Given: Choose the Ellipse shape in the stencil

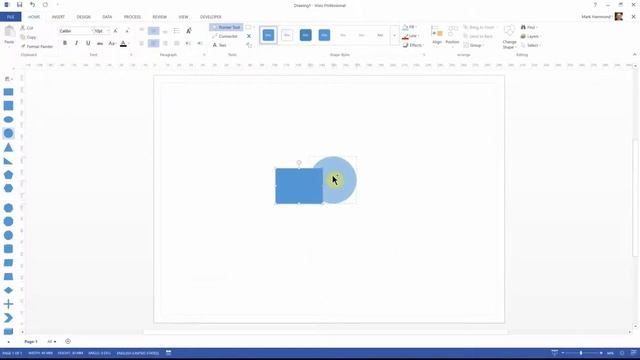Looking at the screenshot, I should [8, 120].
